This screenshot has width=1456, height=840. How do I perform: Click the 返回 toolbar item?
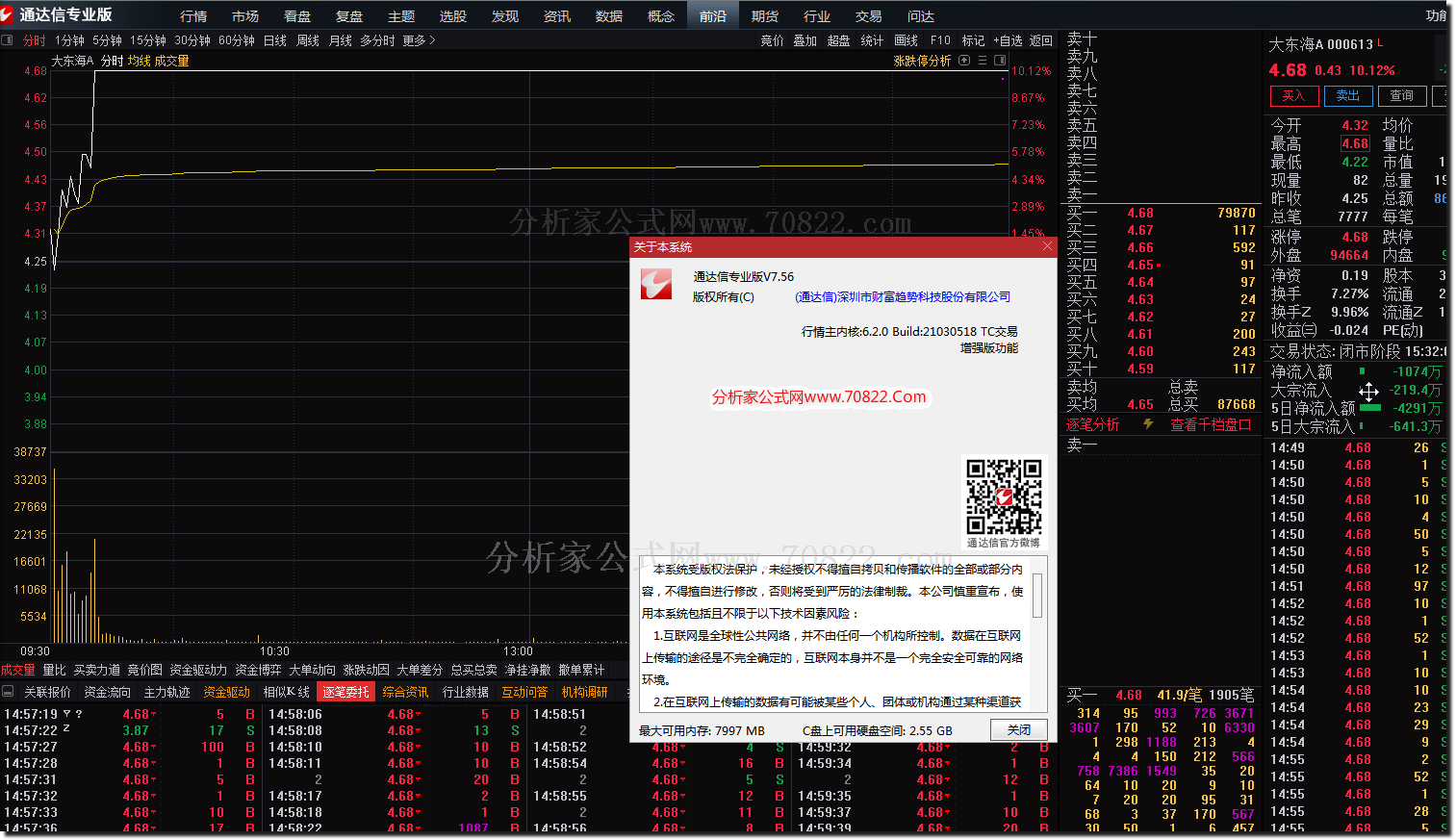[x=1041, y=40]
